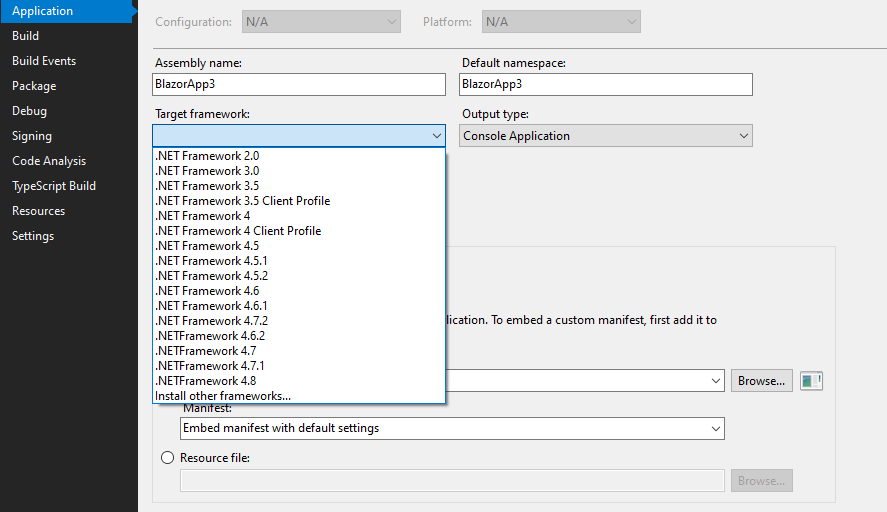Open the Configuration dropdown
This screenshot has height=512, width=887.
click(x=321, y=21)
